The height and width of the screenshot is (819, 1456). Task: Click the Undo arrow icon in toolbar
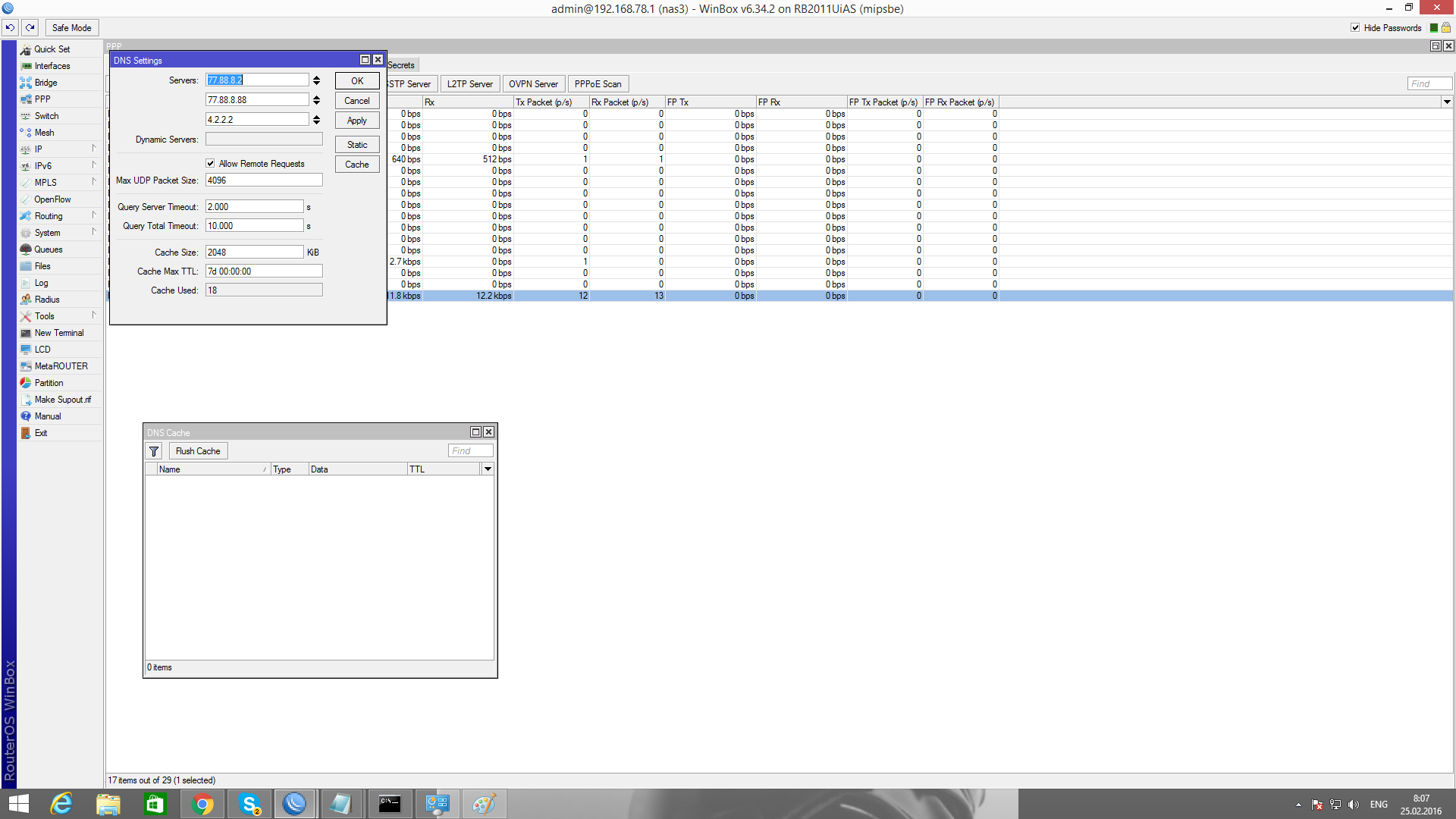click(x=11, y=28)
